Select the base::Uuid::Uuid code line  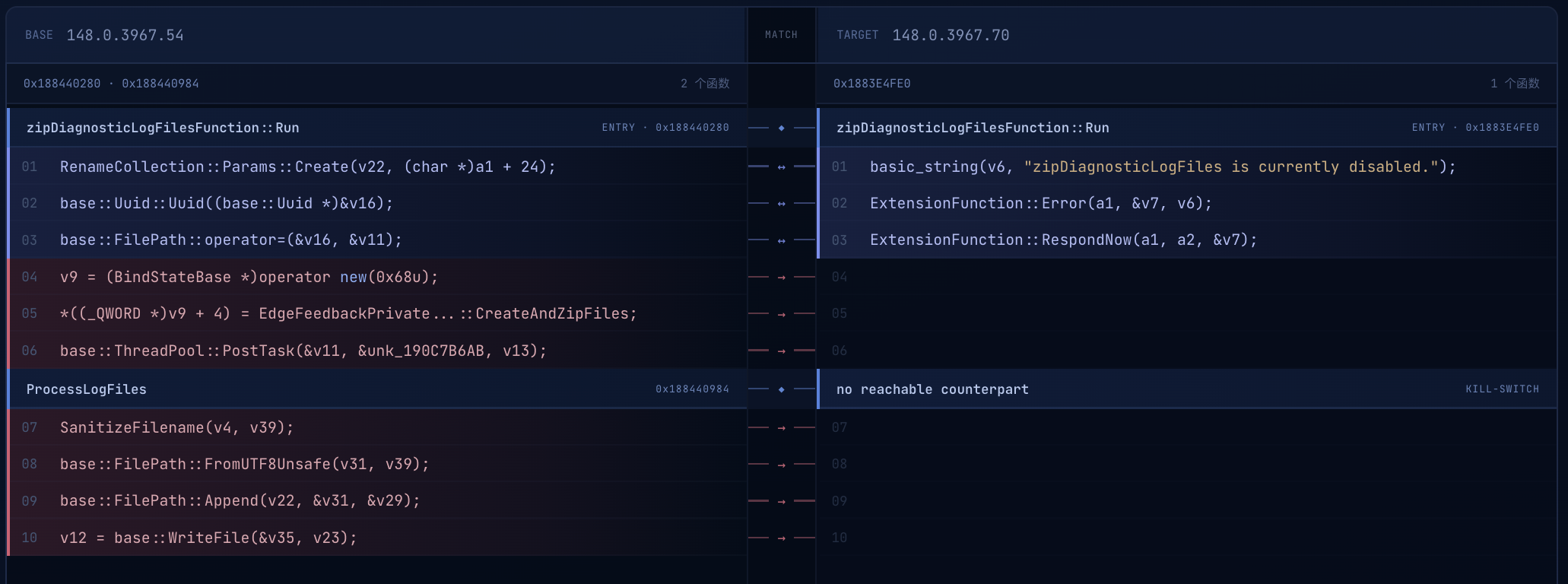point(377,203)
